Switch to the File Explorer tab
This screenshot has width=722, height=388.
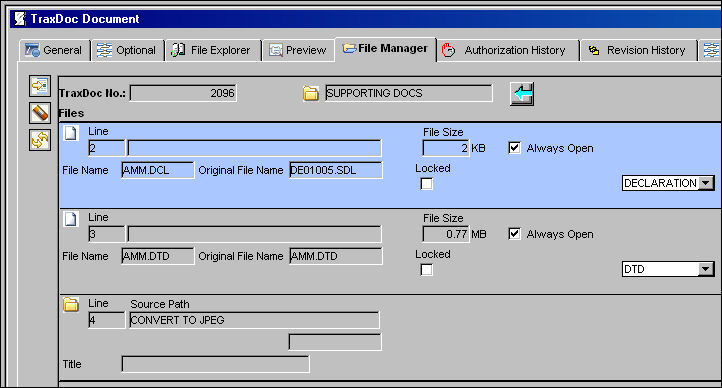tap(213, 50)
